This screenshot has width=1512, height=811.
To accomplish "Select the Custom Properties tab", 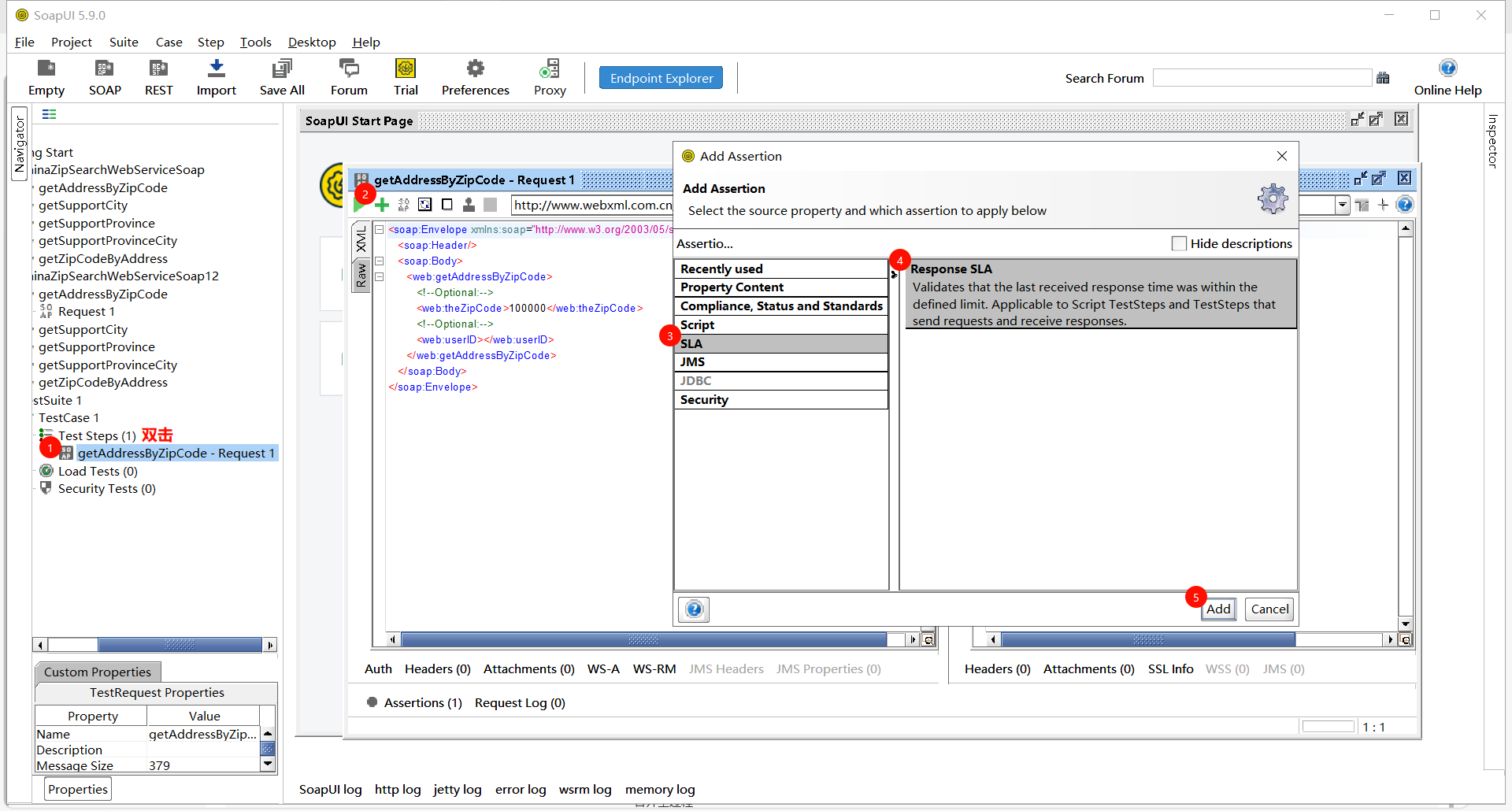I will tap(98, 672).
